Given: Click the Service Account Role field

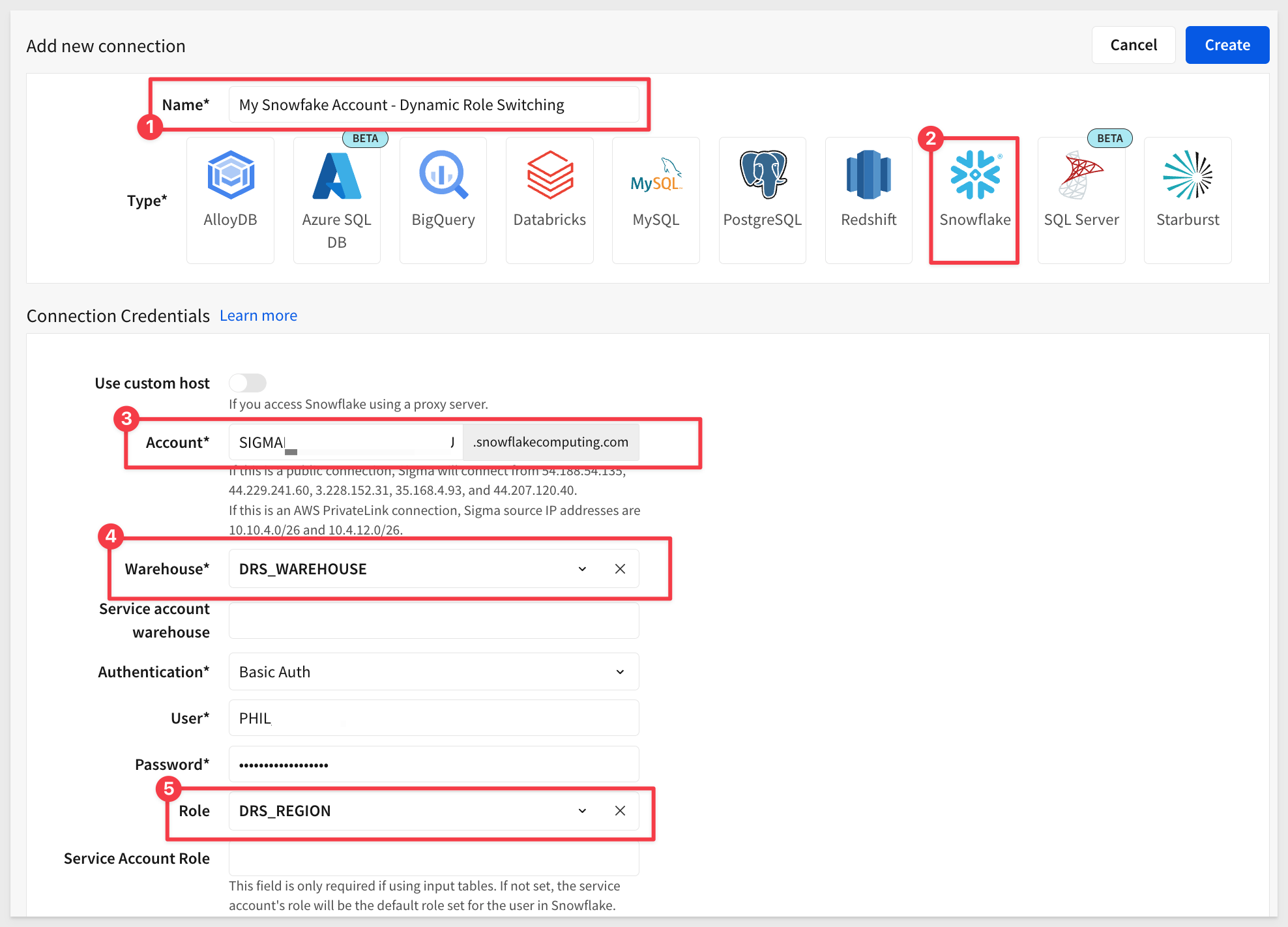Looking at the screenshot, I should point(433,859).
